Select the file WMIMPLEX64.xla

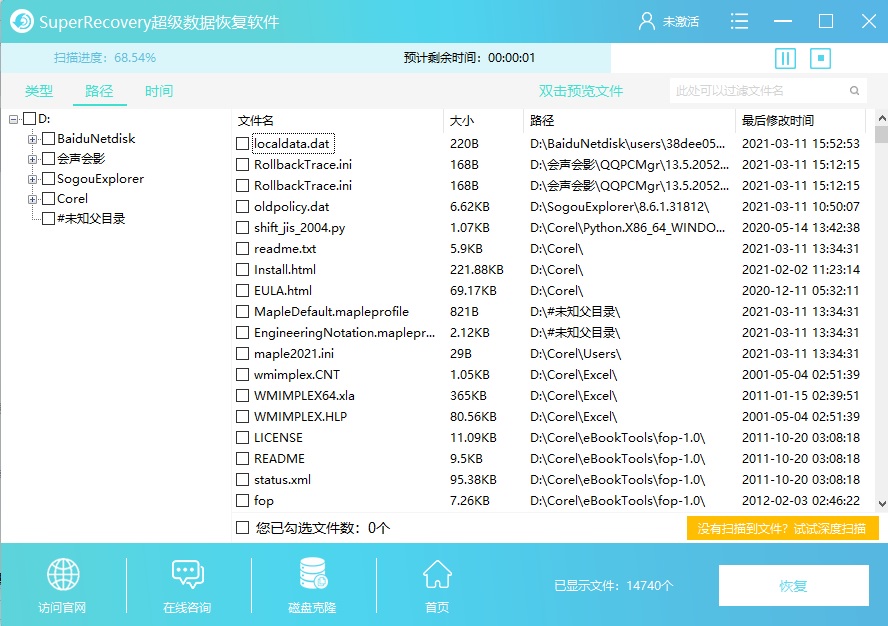point(304,395)
